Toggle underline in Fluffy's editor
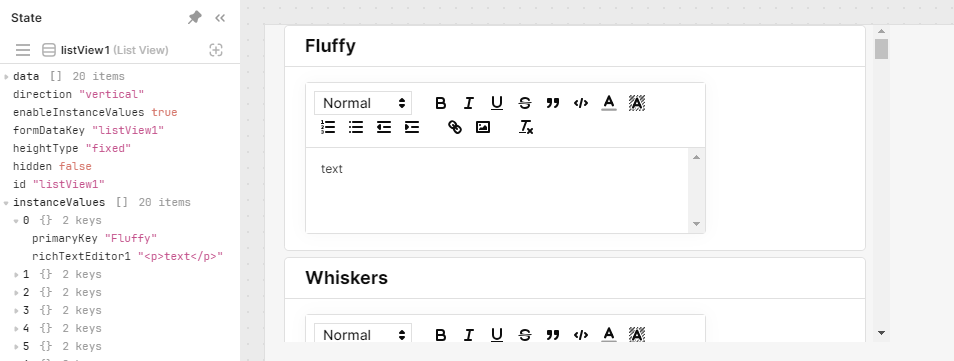Screen dimensions: 954x361 pos(496,103)
